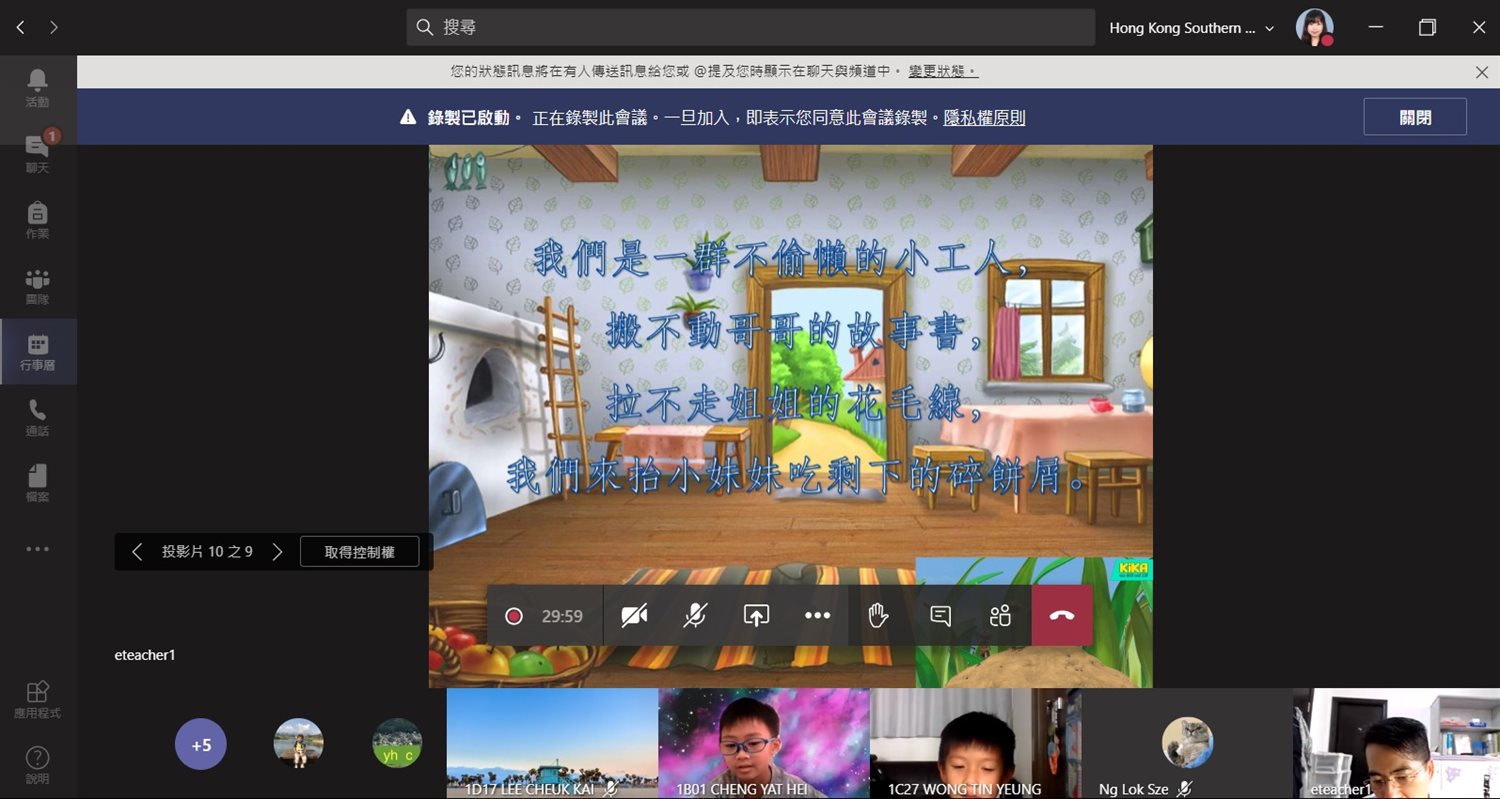Click the take control button
This screenshot has height=799, width=1500.
pos(359,552)
